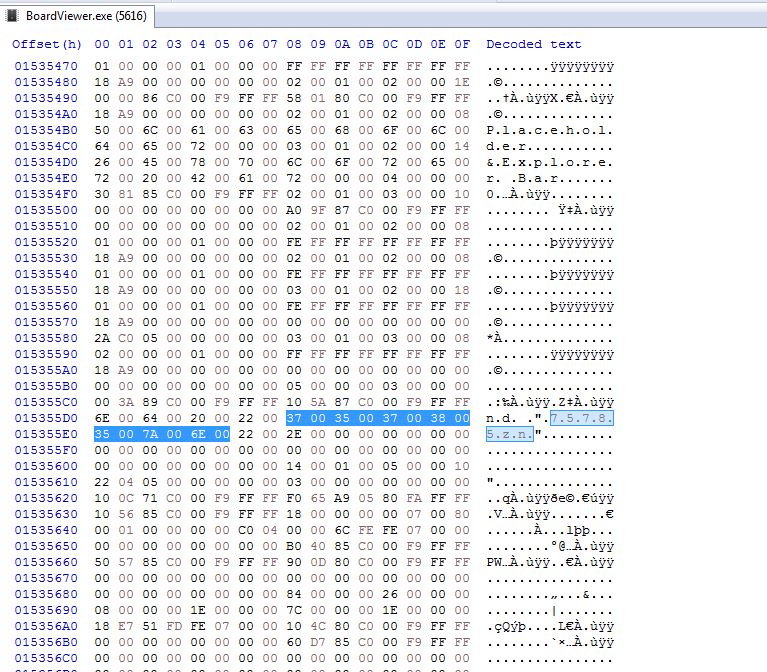
Task: Select offset row 015354D0
Action: (46, 162)
